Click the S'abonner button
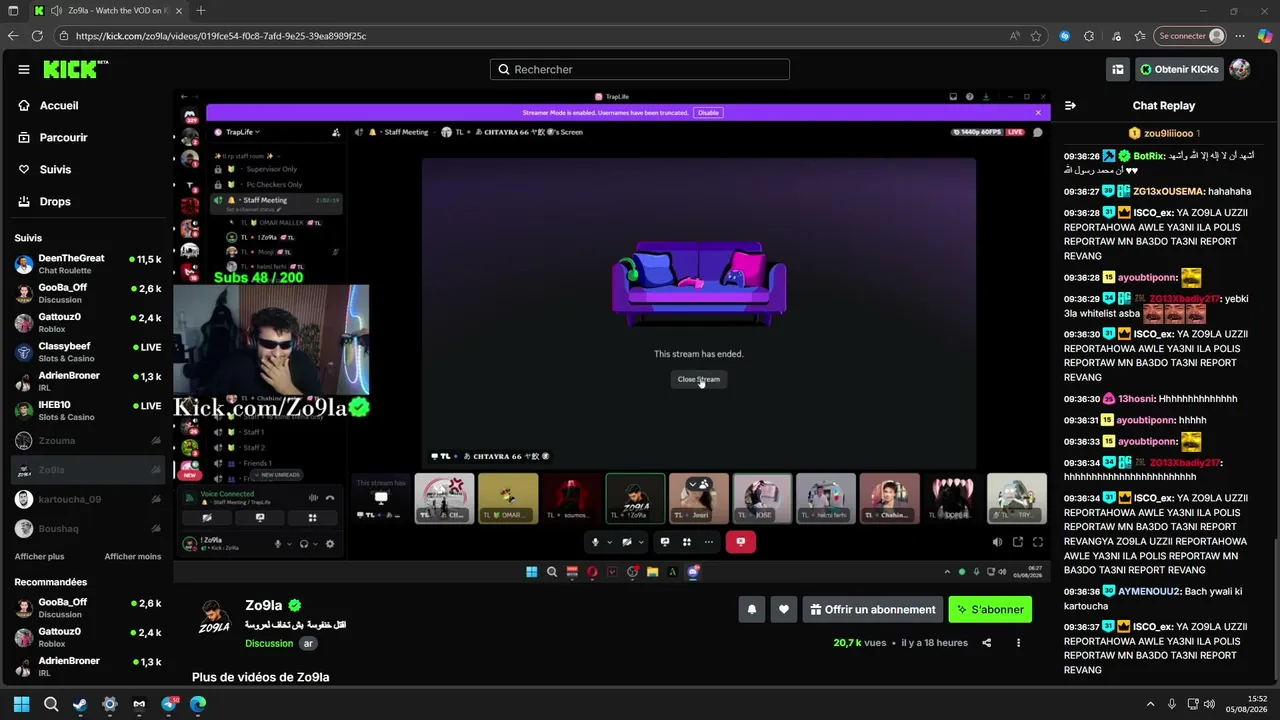This screenshot has height=720, width=1280. [990, 609]
